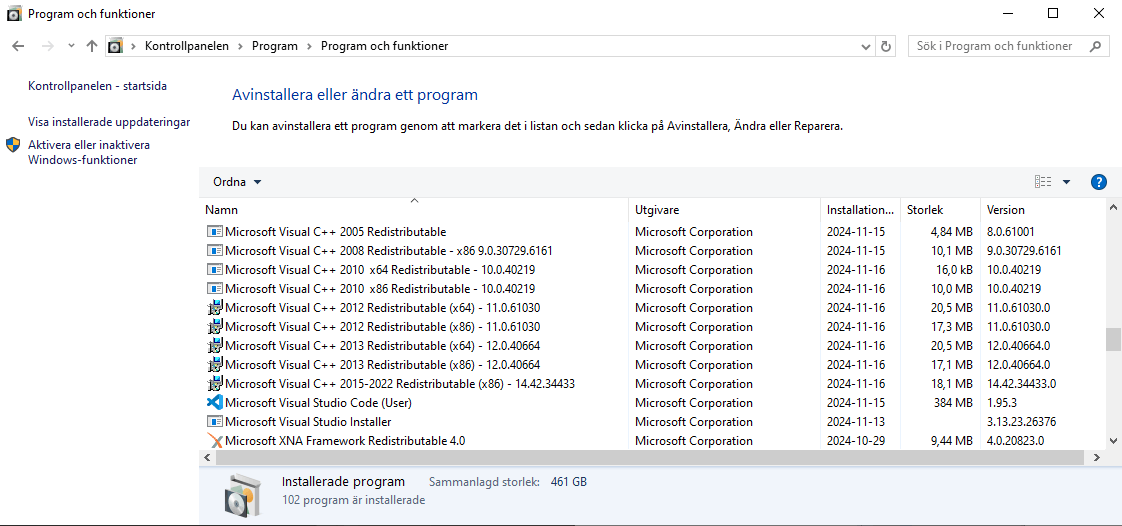Screen dimensions: 1122x526
Task: Click the change view icon
Action: tap(1043, 182)
